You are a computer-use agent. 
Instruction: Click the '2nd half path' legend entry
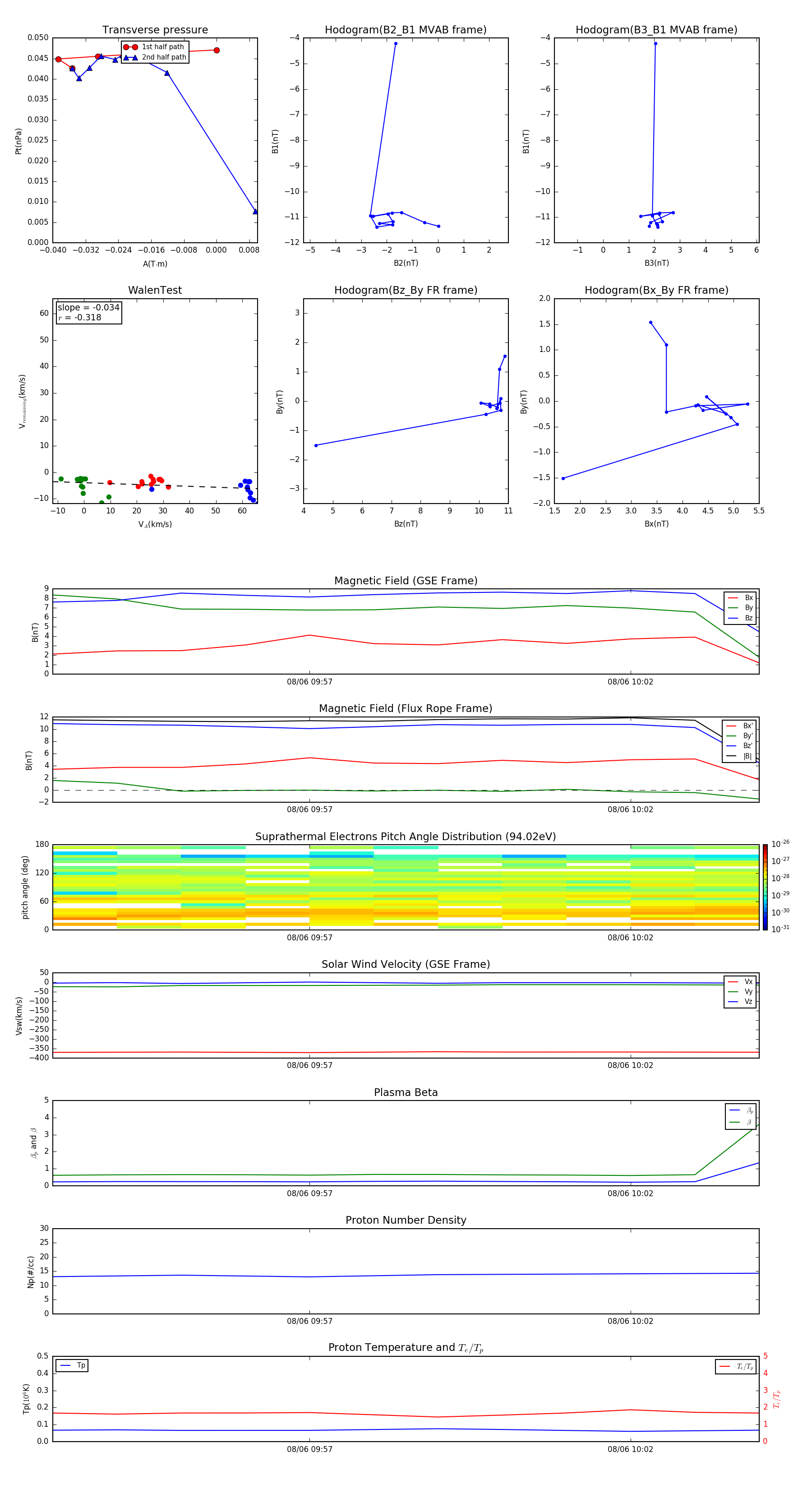(156, 57)
